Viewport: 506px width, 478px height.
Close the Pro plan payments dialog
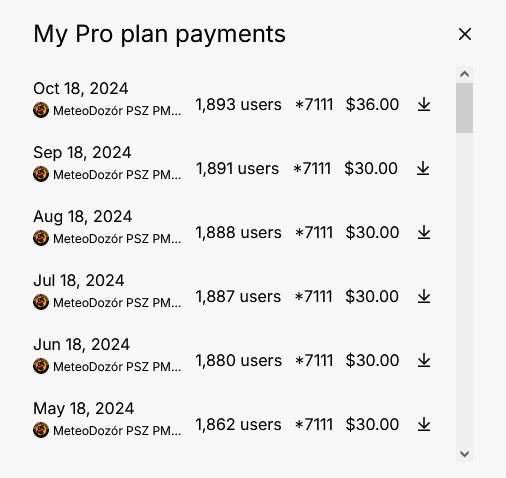pos(465,34)
